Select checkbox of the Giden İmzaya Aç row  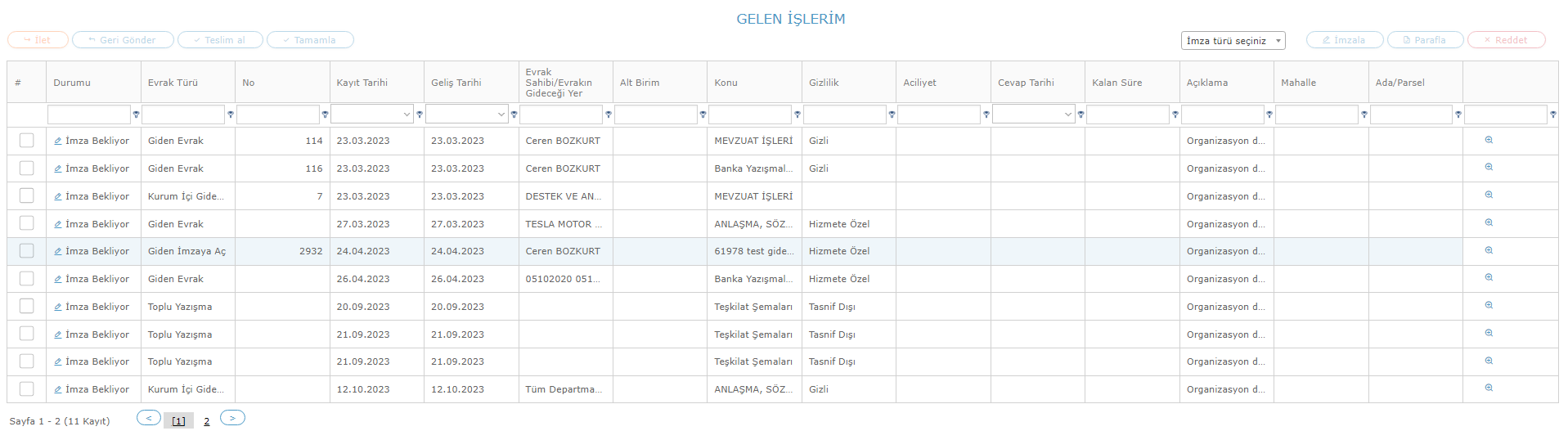pos(27,251)
